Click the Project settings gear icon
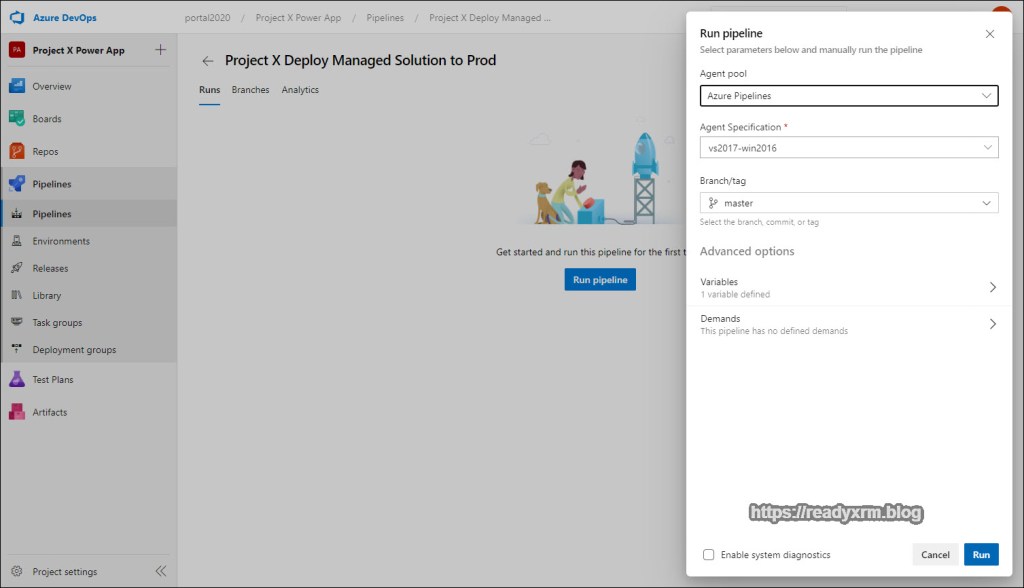The image size is (1024, 588). (16, 572)
